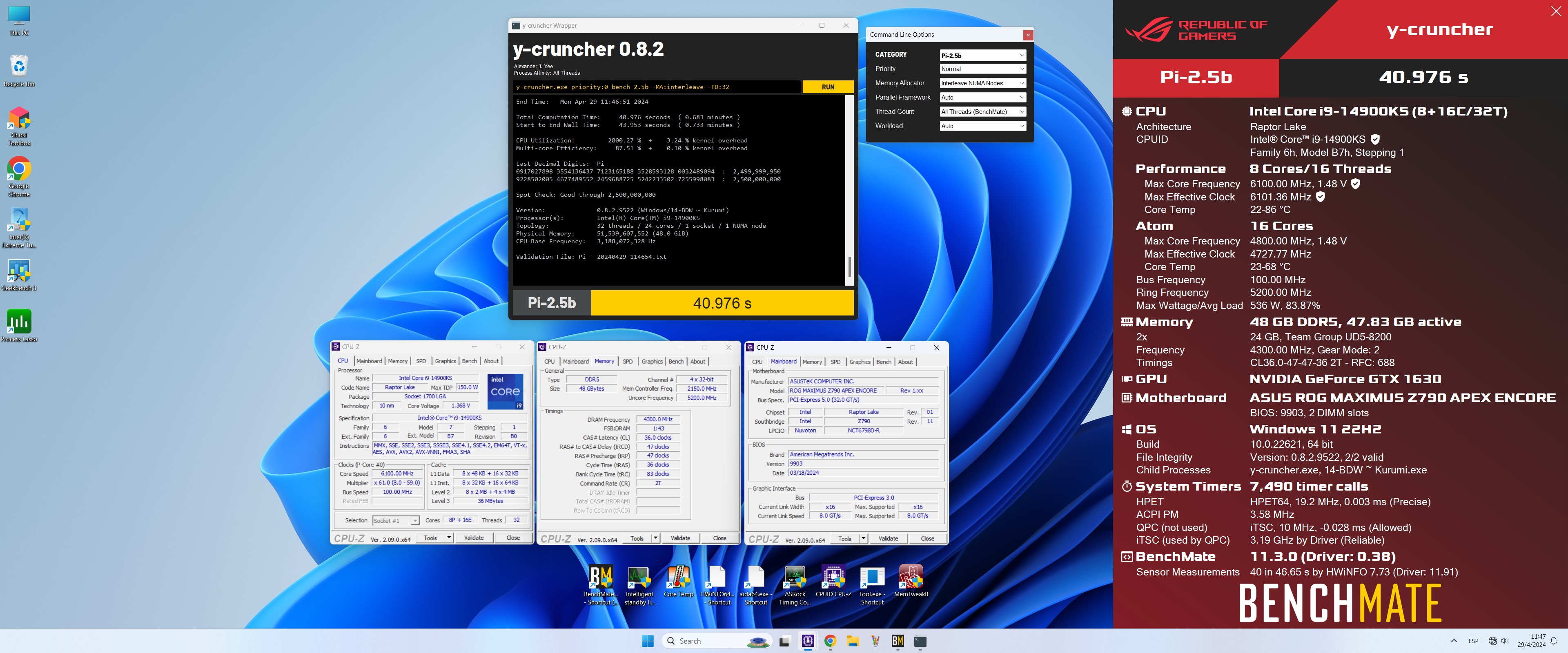Open the notification bell in system tray

pyautogui.click(x=1553, y=641)
